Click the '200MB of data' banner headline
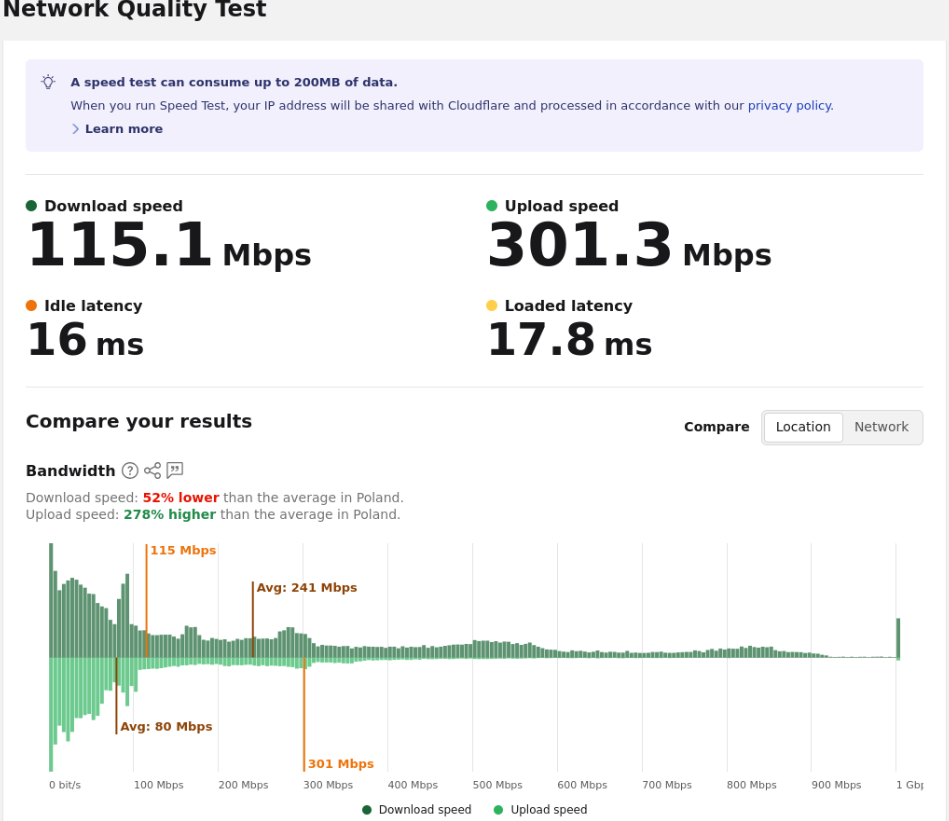The height and width of the screenshot is (821, 949). point(234,82)
